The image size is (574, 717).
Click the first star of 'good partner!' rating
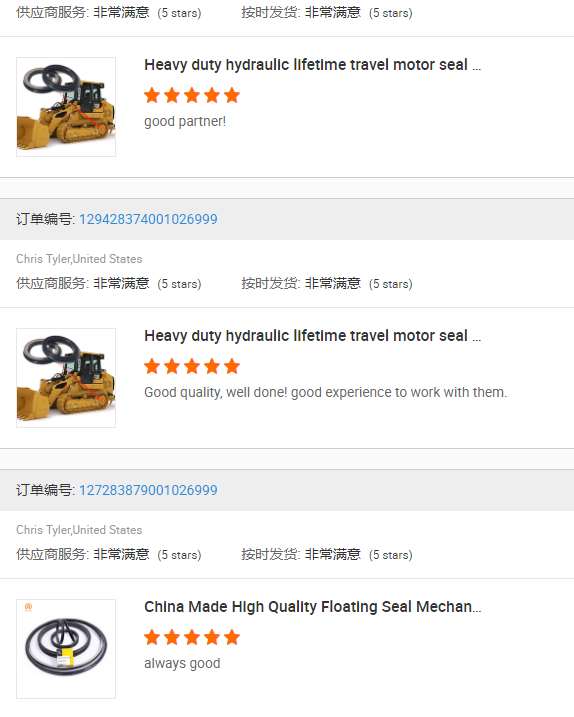click(x=152, y=96)
